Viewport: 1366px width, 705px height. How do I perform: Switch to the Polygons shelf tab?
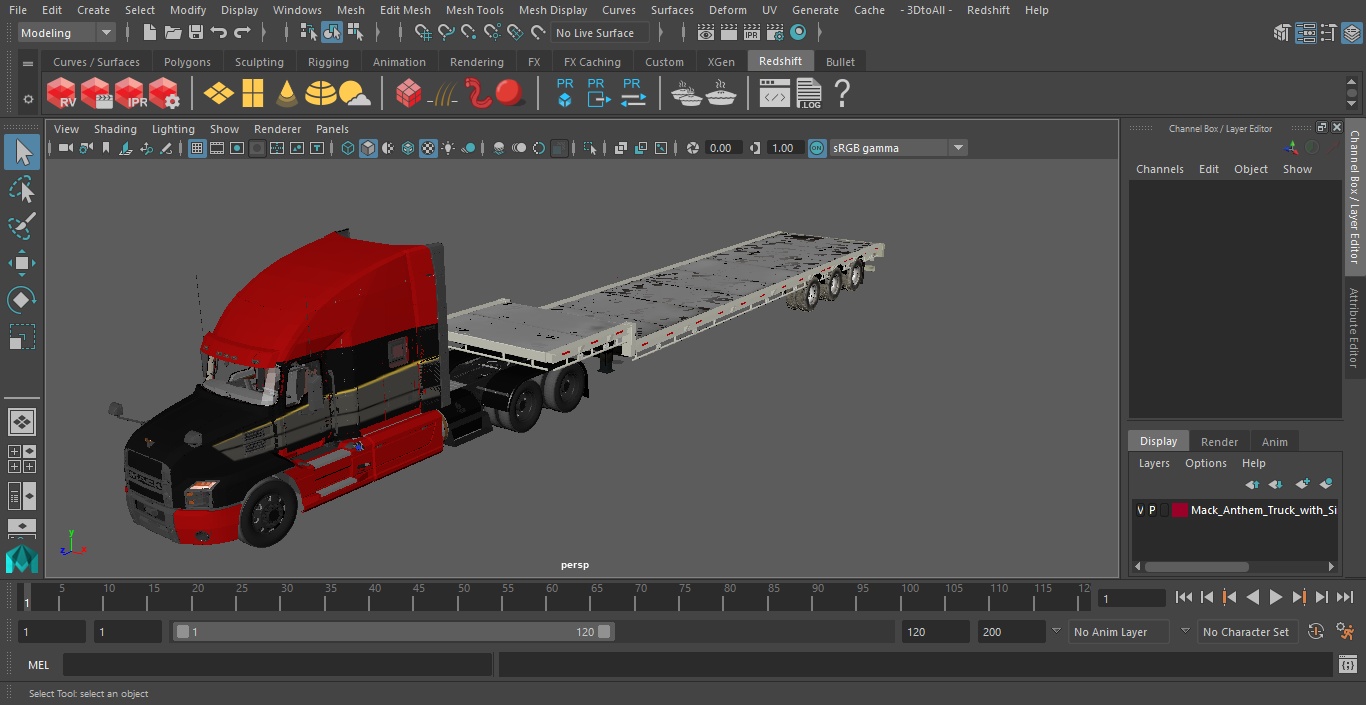click(187, 62)
